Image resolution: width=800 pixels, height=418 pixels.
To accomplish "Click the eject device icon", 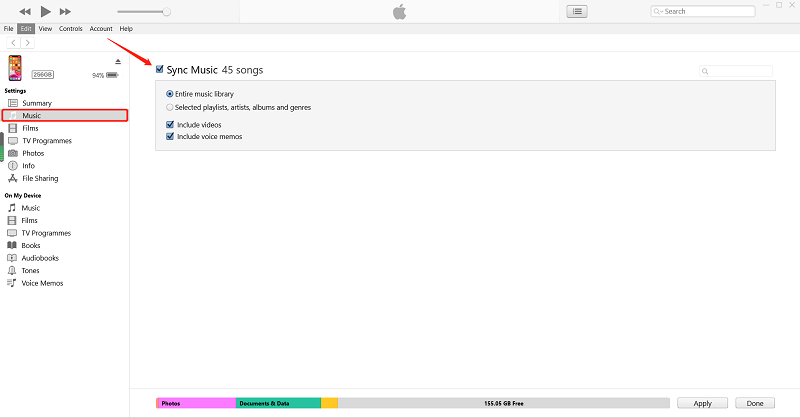I will coord(118,62).
